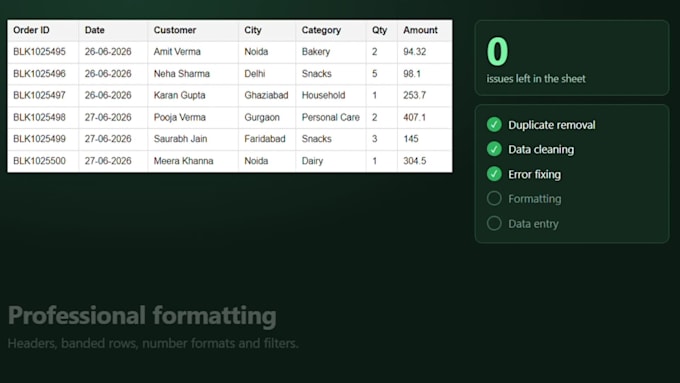Select the Formatting checklist label
The image size is (680, 383).
coord(535,199)
